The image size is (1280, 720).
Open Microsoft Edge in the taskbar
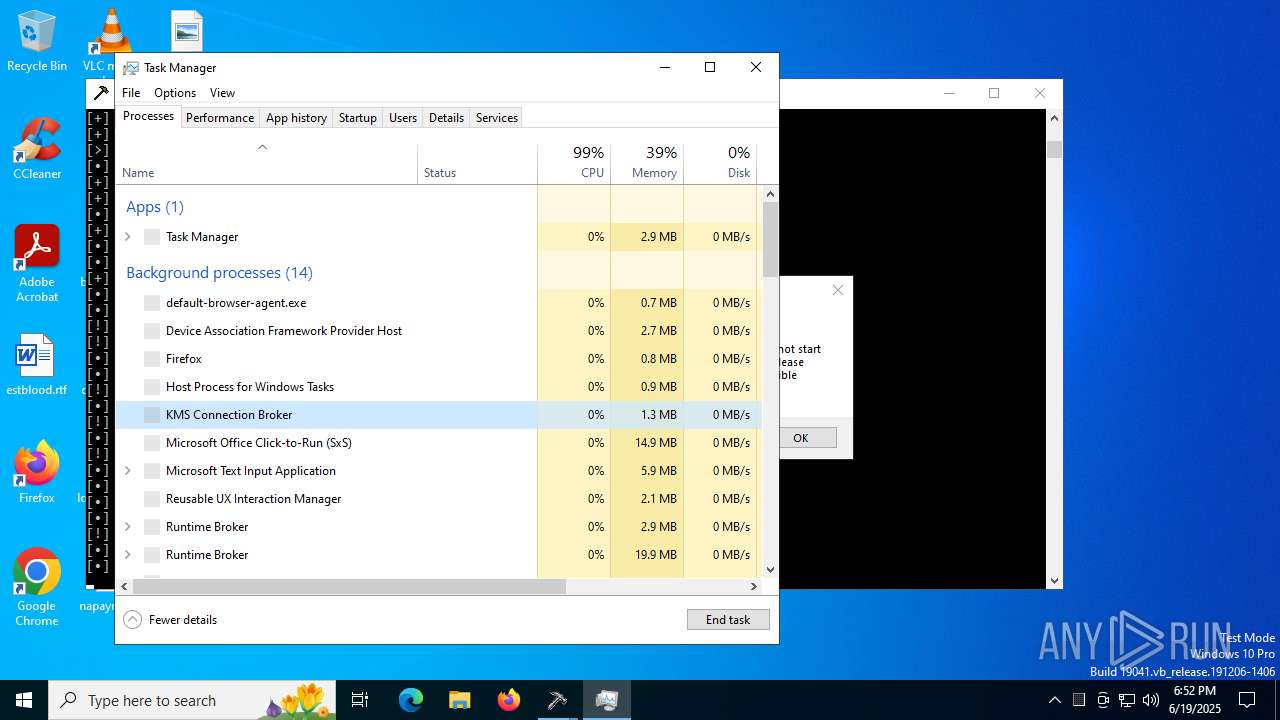click(x=411, y=700)
